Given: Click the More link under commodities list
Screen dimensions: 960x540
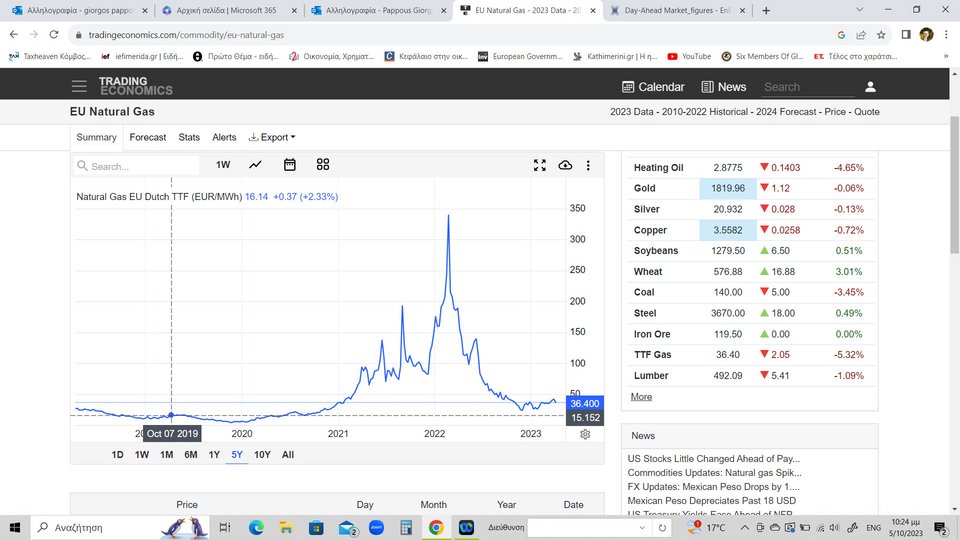Looking at the screenshot, I should (641, 397).
